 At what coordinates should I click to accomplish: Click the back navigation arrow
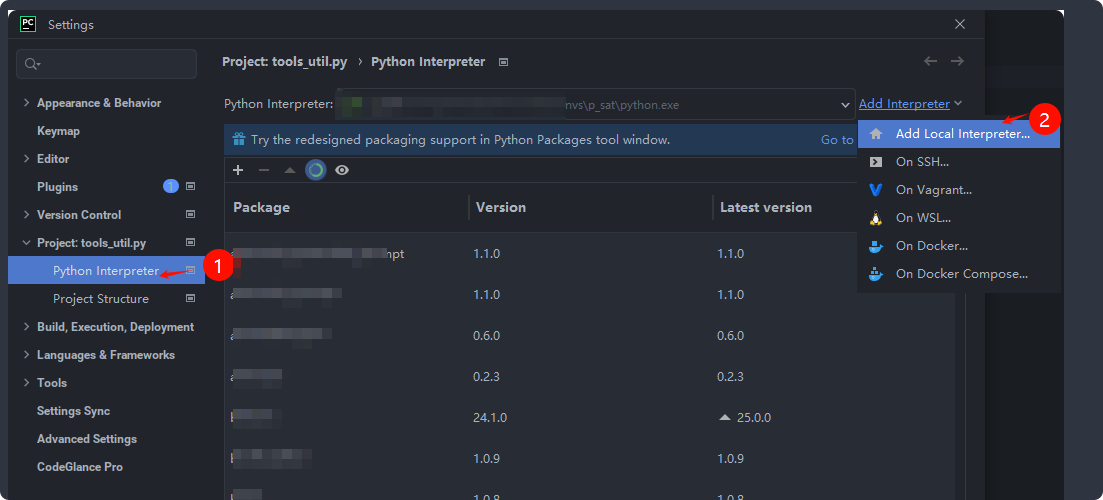pyautogui.click(x=931, y=61)
